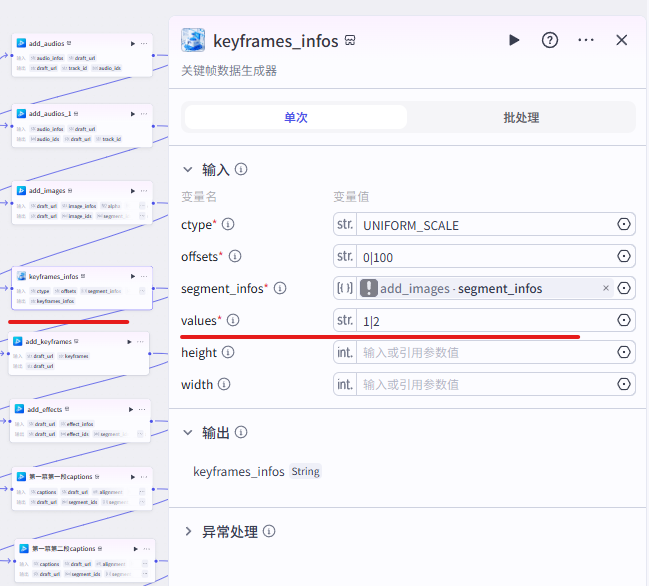
Task: Open options menu of add_images node
Action: click(144, 191)
